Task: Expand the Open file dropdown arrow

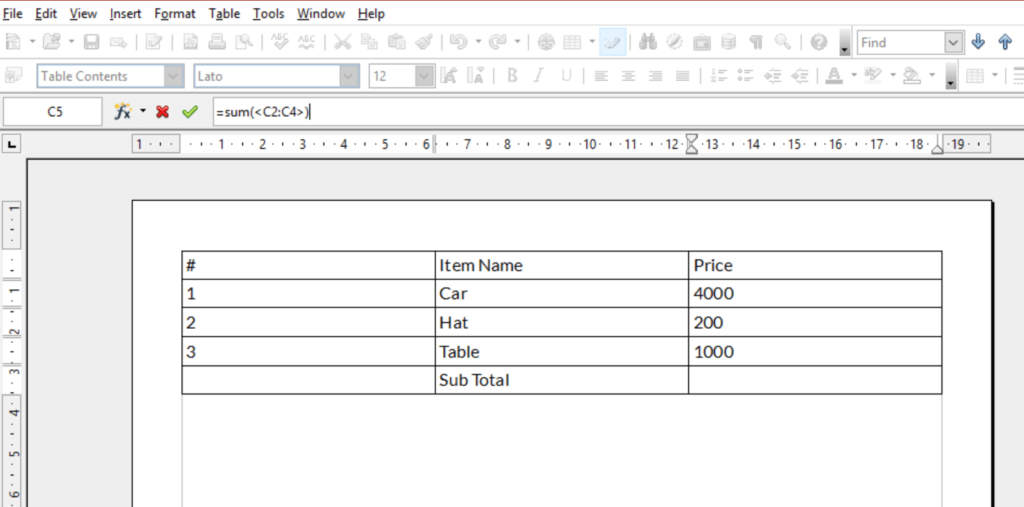Action: tap(71, 42)
